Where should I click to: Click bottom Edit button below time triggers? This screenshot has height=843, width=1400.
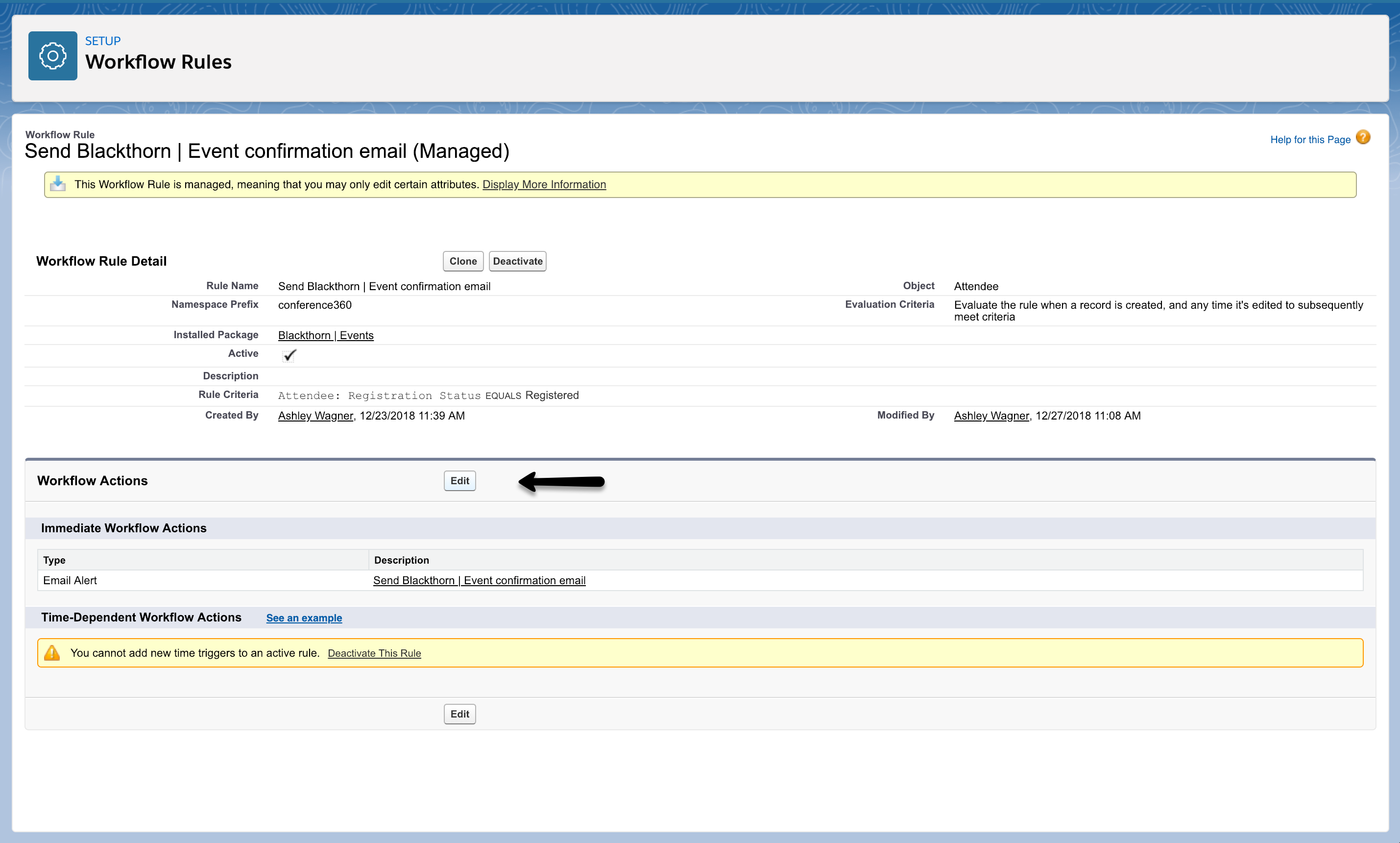coord(459,714)
